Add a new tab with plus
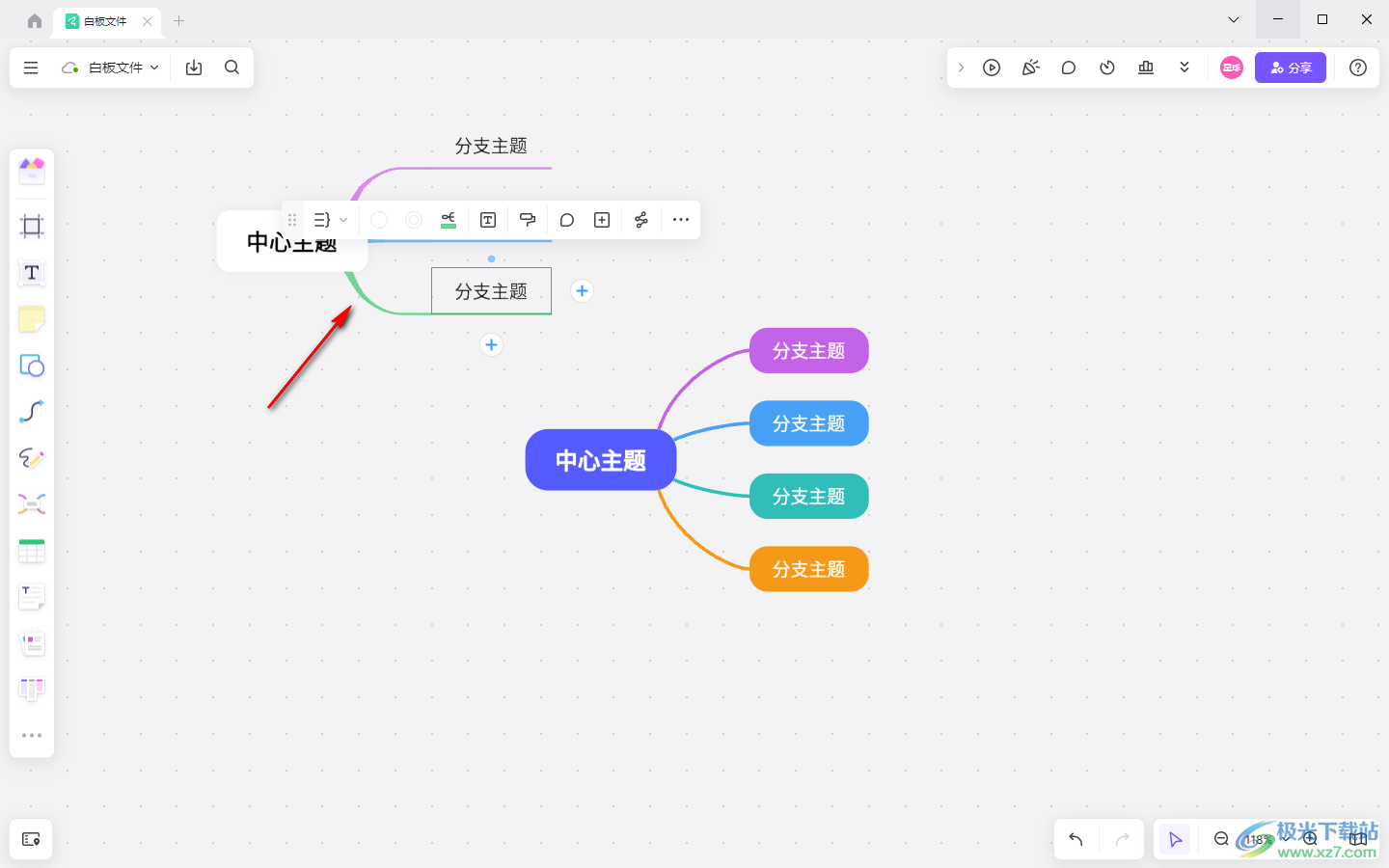 pyautogui.click(x=178, y=20)
